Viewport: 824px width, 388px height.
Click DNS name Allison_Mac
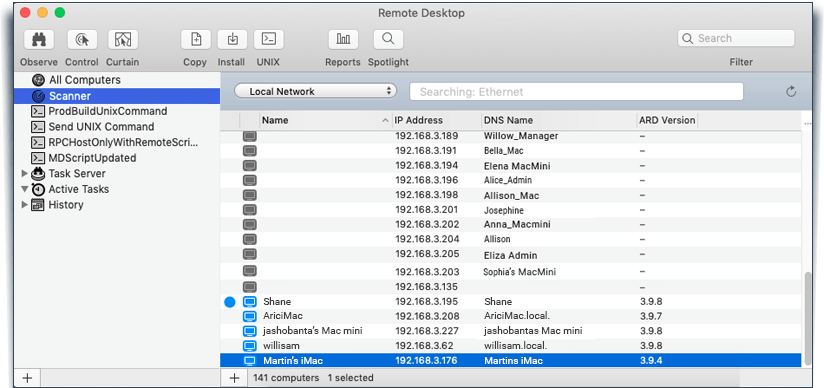[x=511, y=196]
